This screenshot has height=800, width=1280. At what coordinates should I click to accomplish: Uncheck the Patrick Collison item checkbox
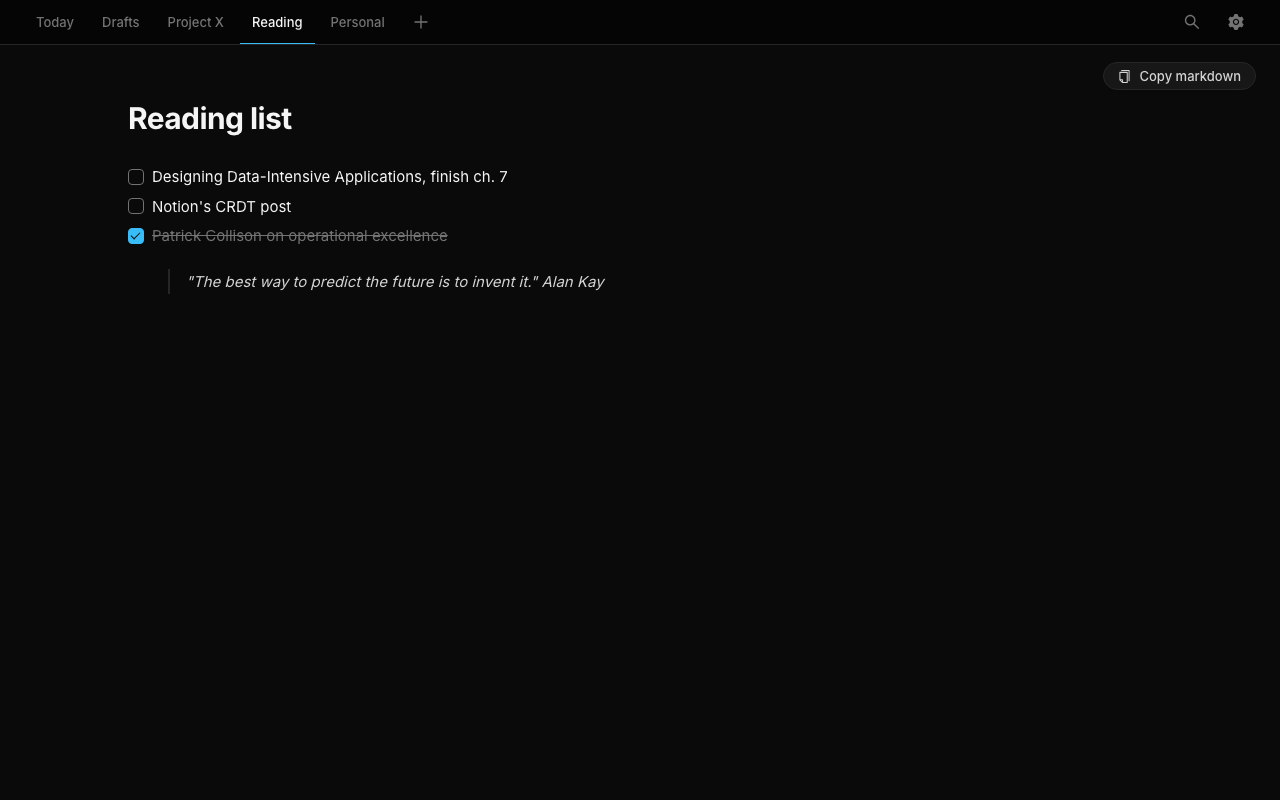136,236
